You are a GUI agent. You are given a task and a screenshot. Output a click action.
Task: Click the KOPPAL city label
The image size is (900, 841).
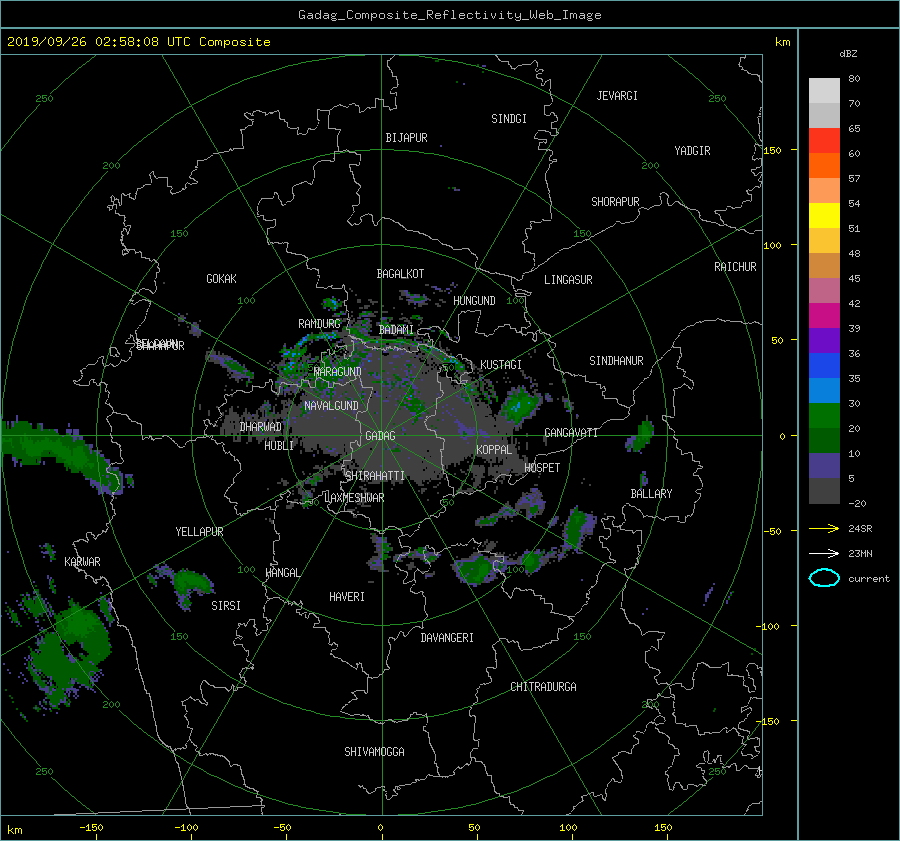tap(494, 450)
